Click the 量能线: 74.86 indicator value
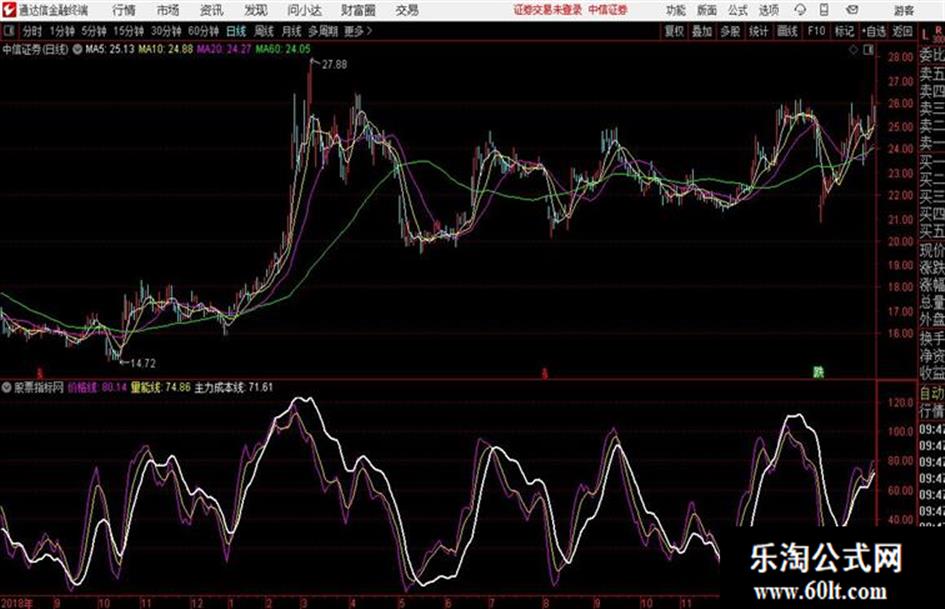The width and height of the screenshot is (945, 609). pos(161,387)
